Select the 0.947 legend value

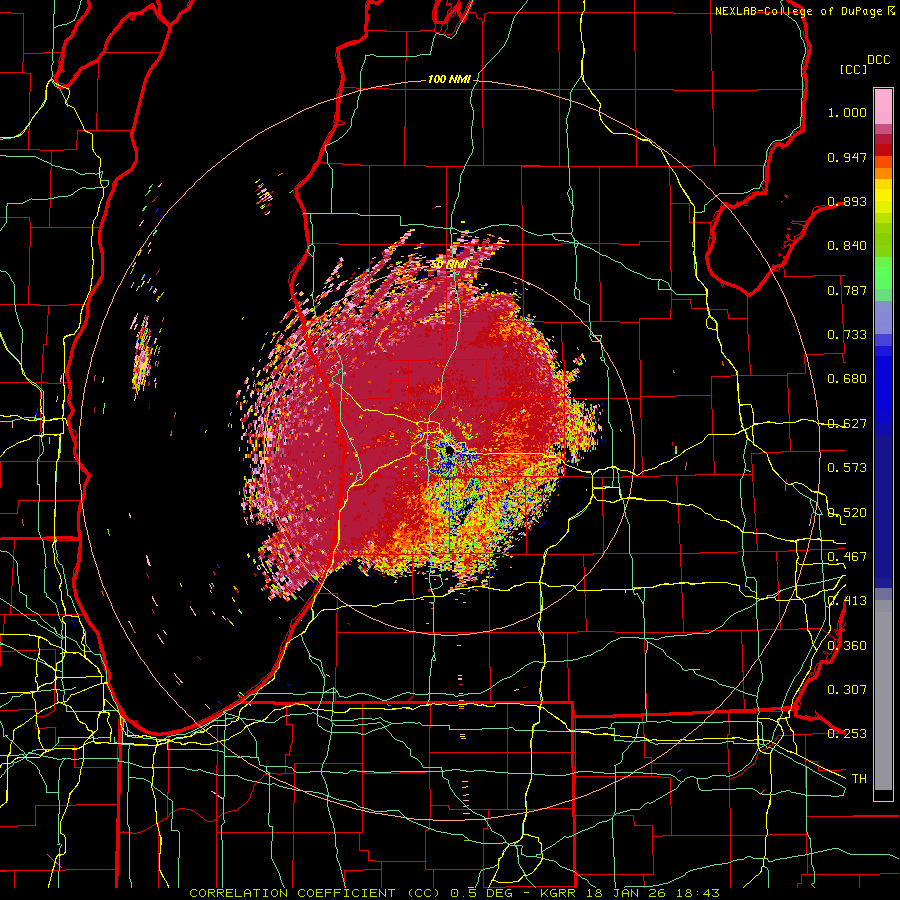pyautogui.click(x=847, y=157)
